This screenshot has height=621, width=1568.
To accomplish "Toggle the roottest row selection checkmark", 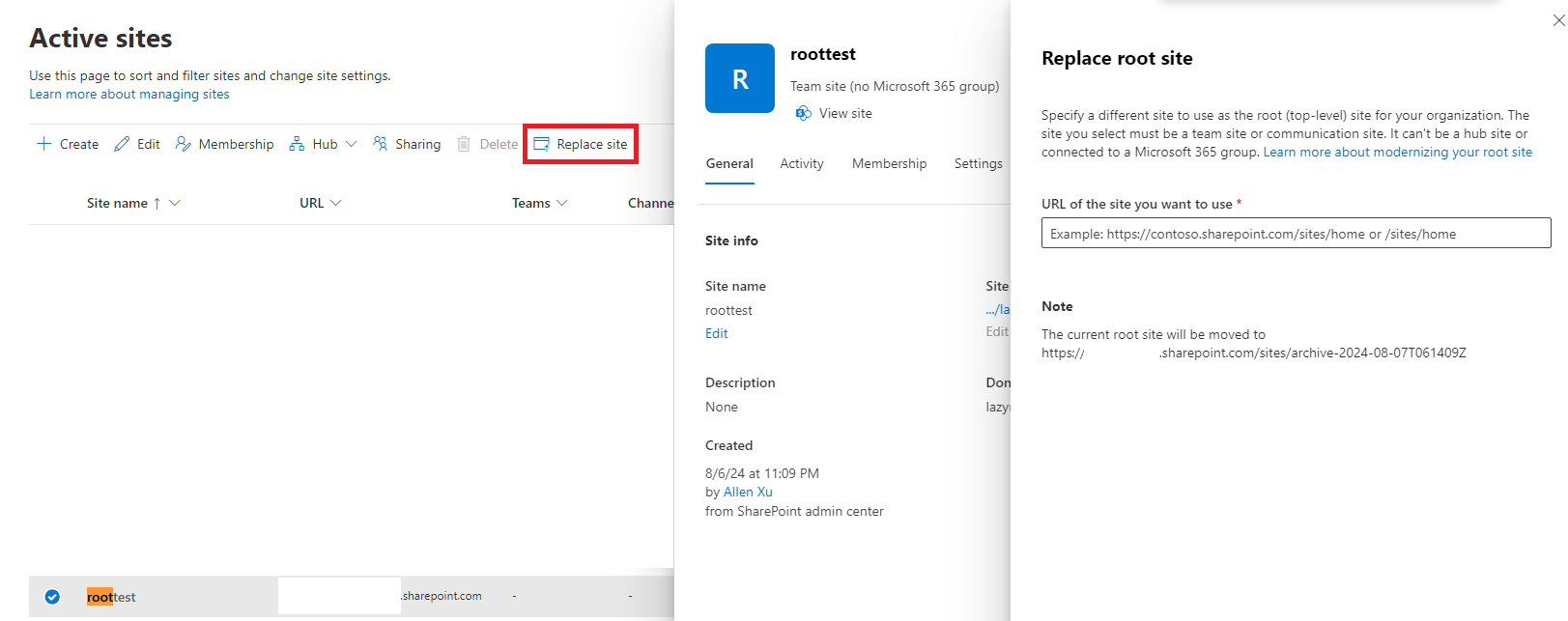I will click(x=52, y=597).
